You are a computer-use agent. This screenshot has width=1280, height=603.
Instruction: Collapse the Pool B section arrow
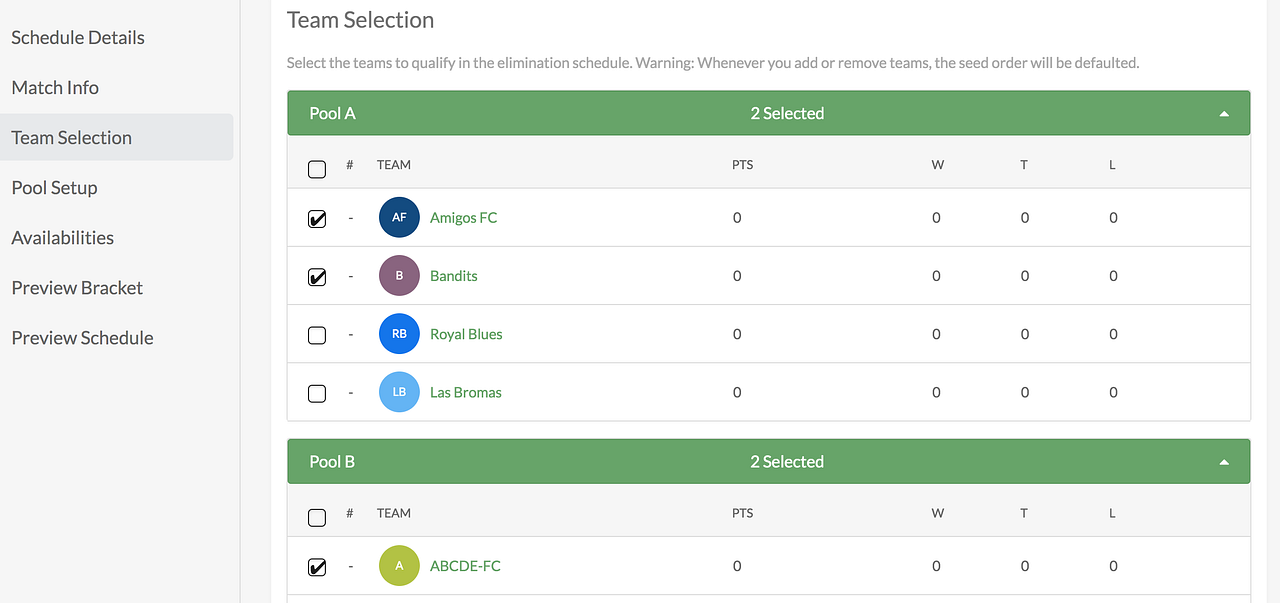(1224, 462)
